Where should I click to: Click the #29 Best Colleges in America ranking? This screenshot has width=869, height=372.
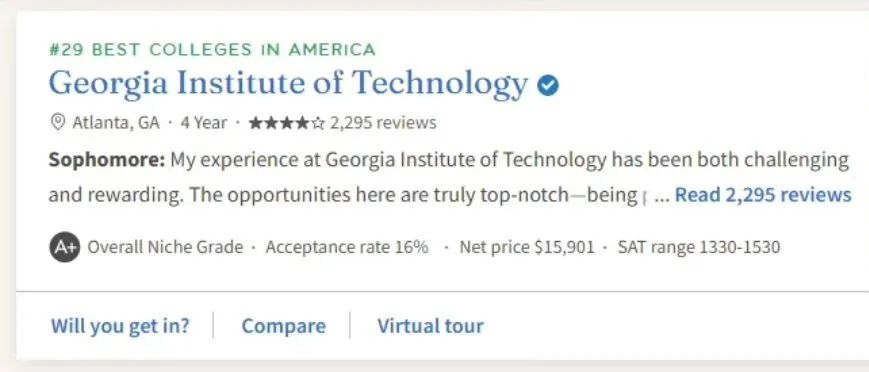[212, 50]
